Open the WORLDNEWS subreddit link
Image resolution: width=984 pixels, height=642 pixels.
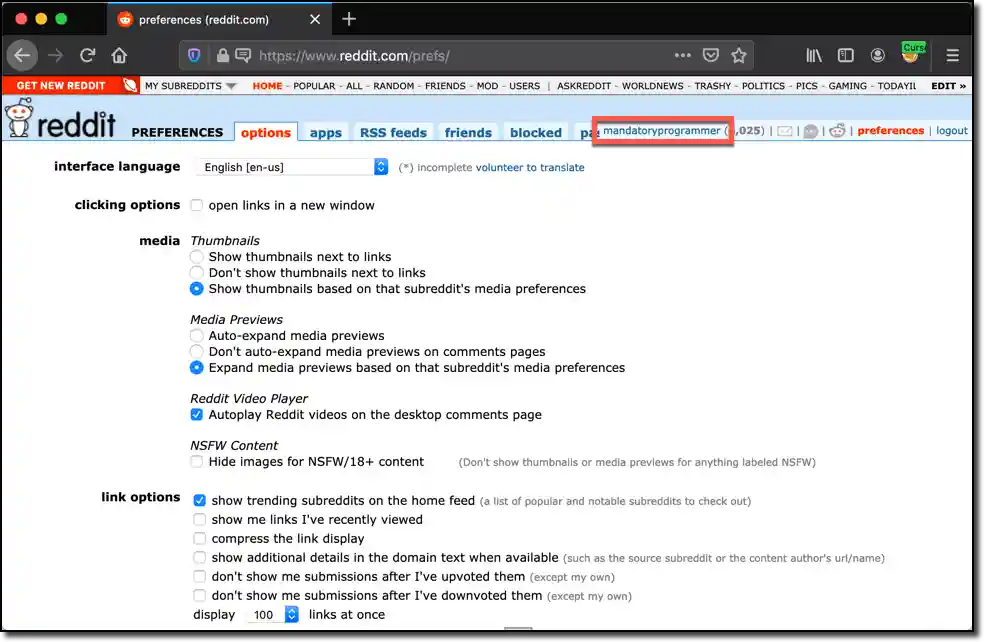[x=652, y=86]
